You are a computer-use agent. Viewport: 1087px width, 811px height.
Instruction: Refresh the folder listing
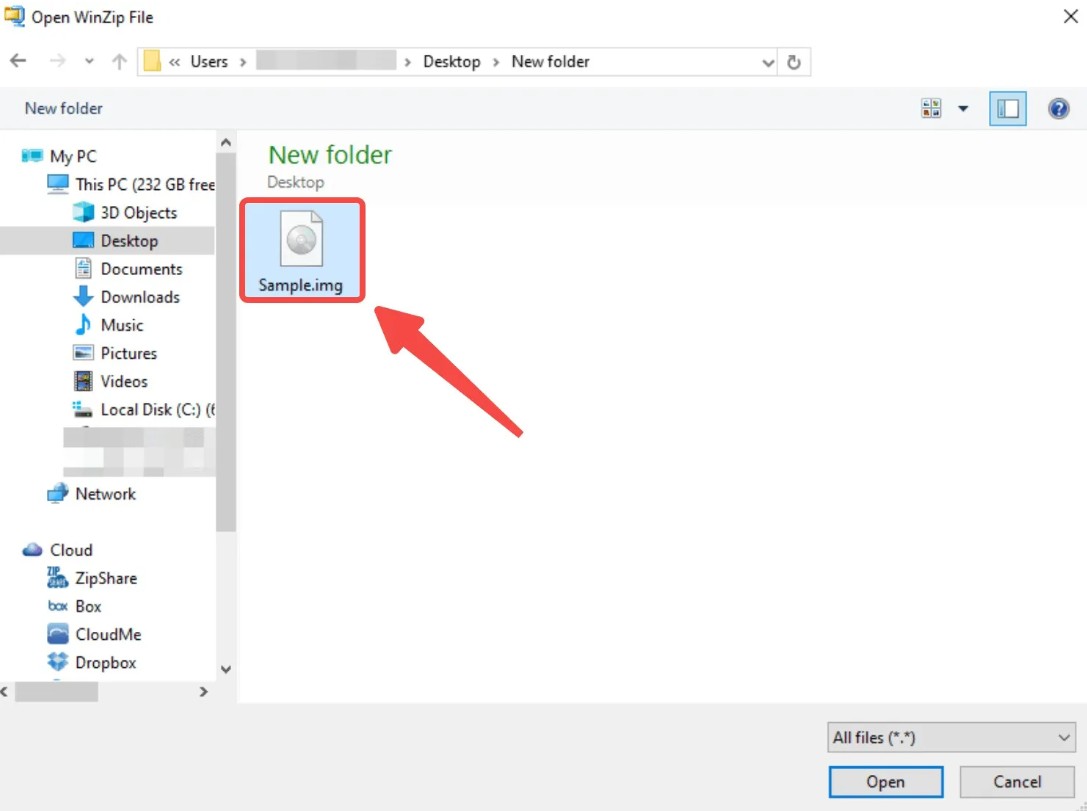pyautogui.click(x=794, y=62)
